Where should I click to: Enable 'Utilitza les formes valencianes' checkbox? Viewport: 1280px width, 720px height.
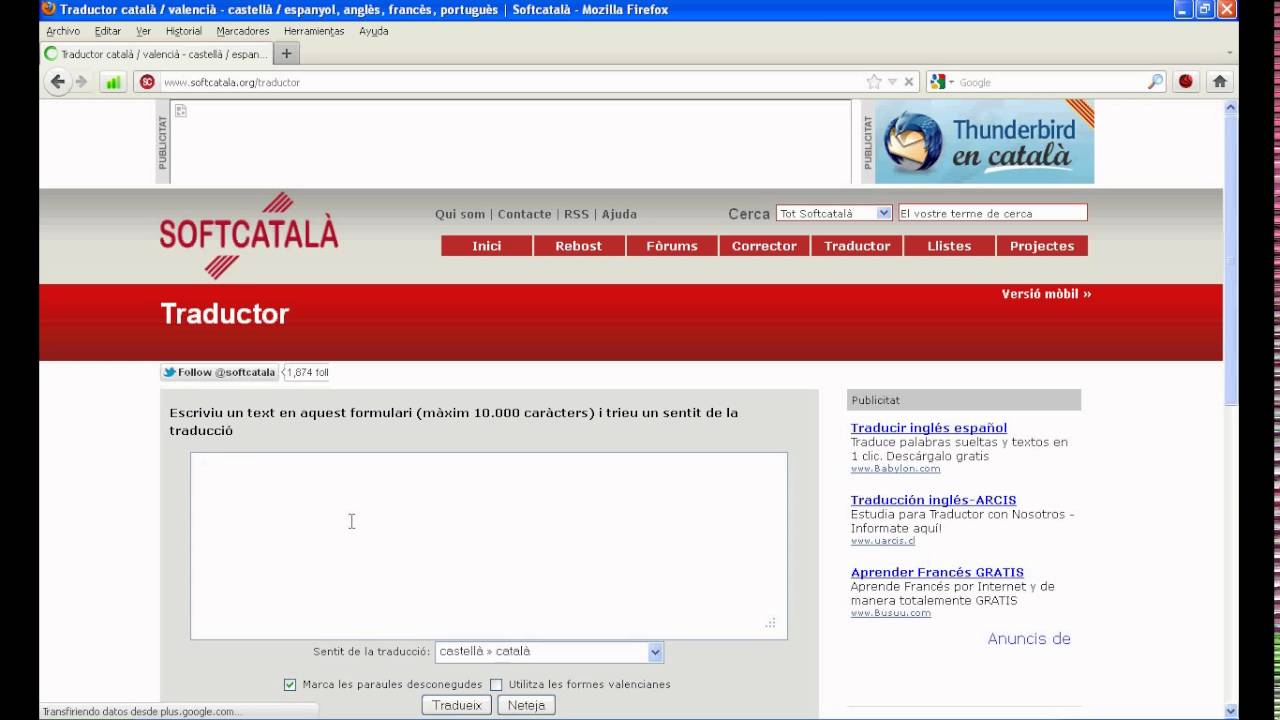[496, 685]
